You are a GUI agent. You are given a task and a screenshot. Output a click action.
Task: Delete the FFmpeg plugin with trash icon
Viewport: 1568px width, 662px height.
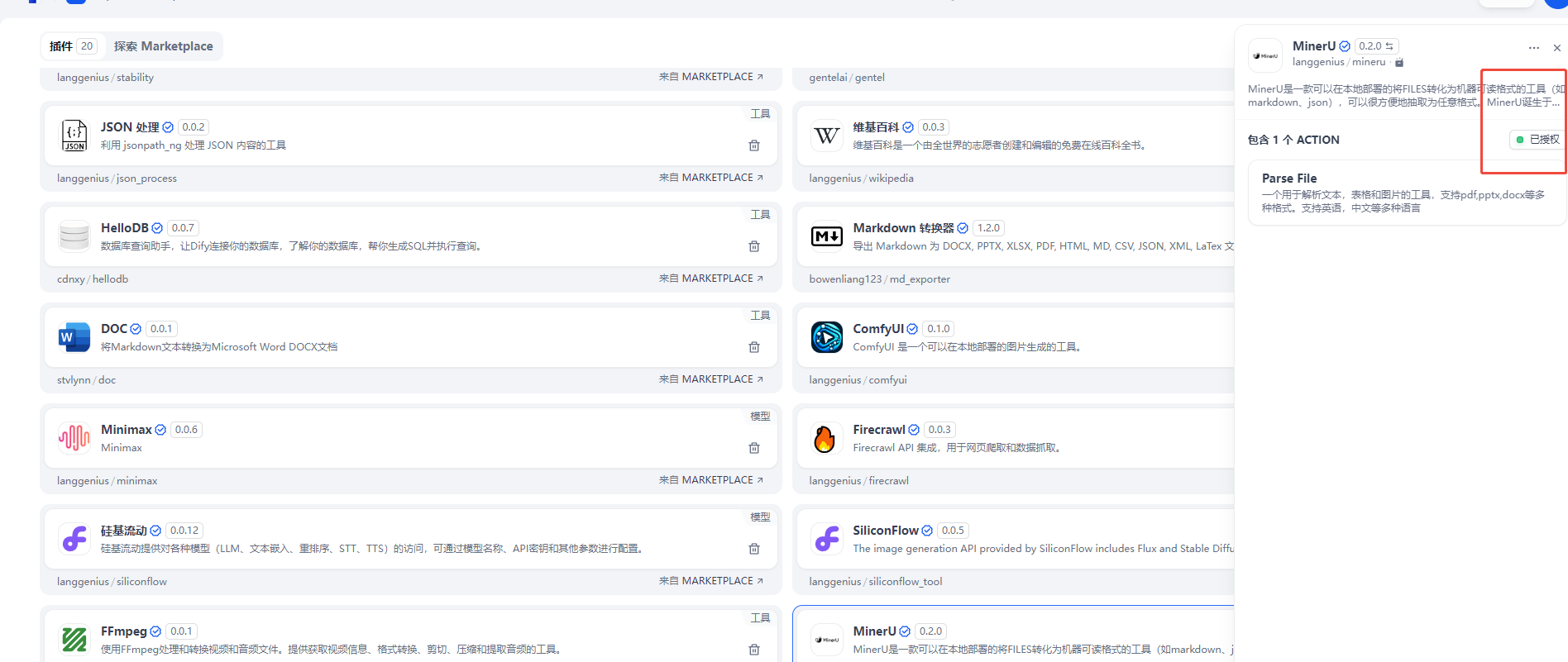click(x=754, y=650)
